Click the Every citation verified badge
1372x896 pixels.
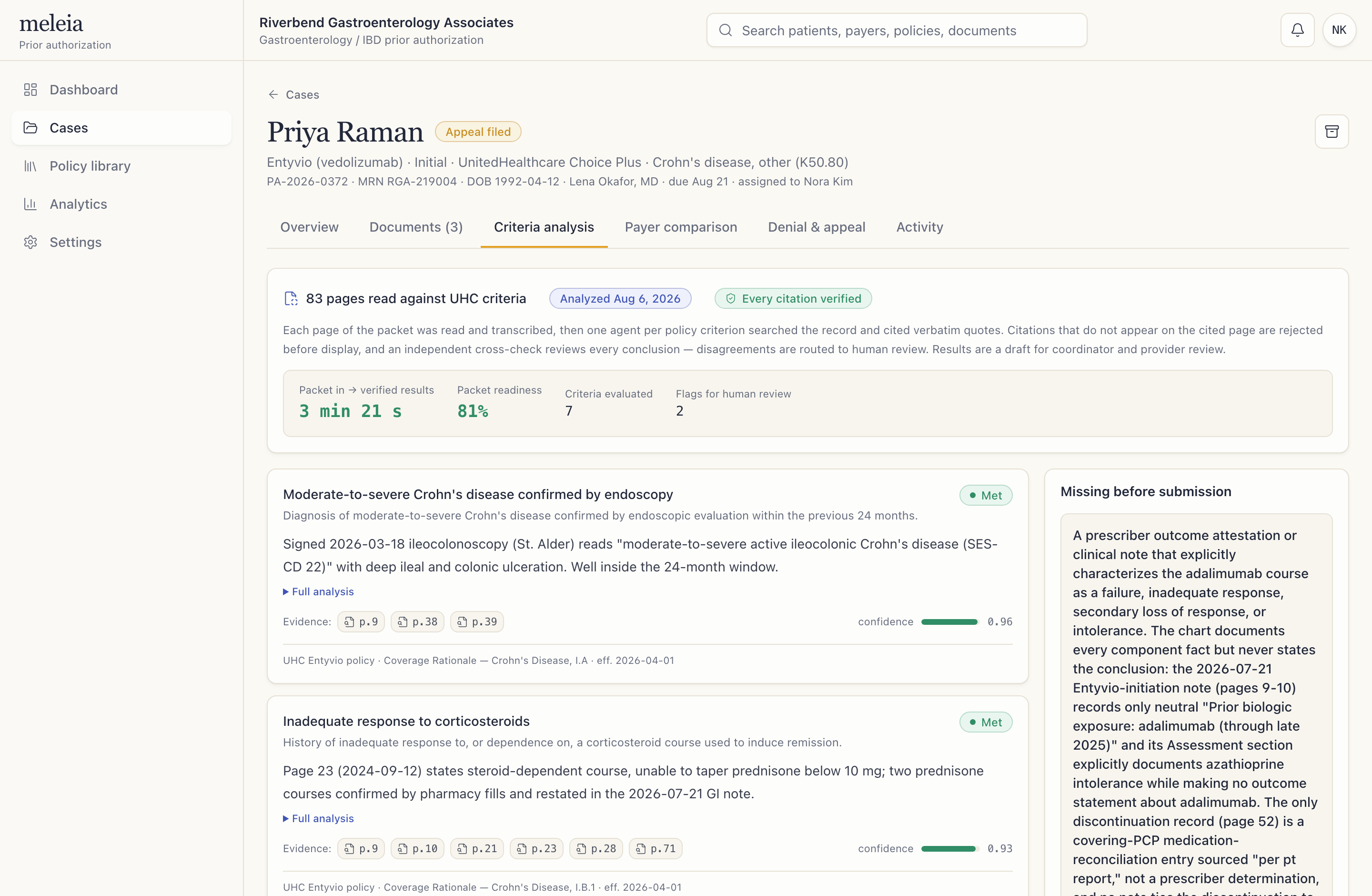coord(793,299)
